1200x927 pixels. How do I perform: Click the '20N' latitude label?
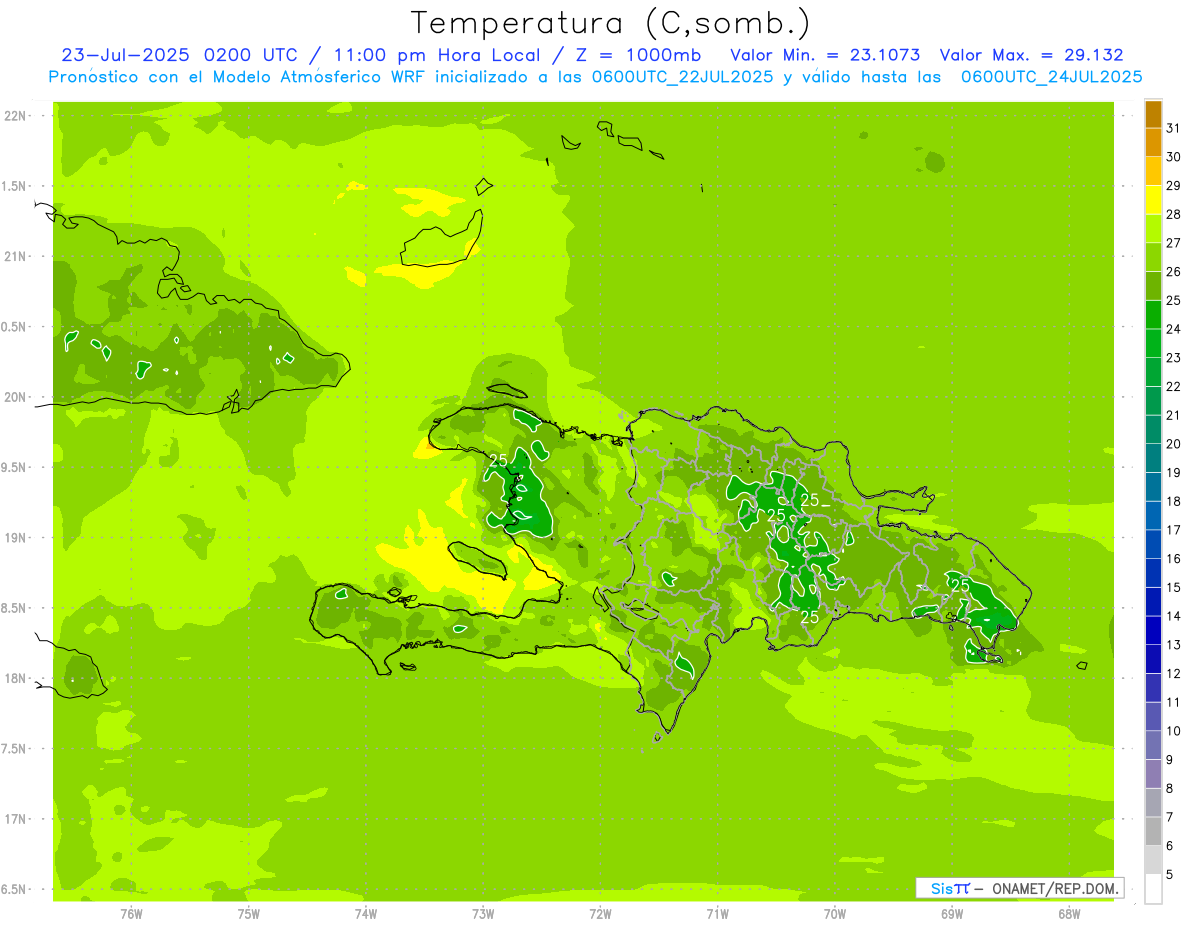tap(14, 397)
